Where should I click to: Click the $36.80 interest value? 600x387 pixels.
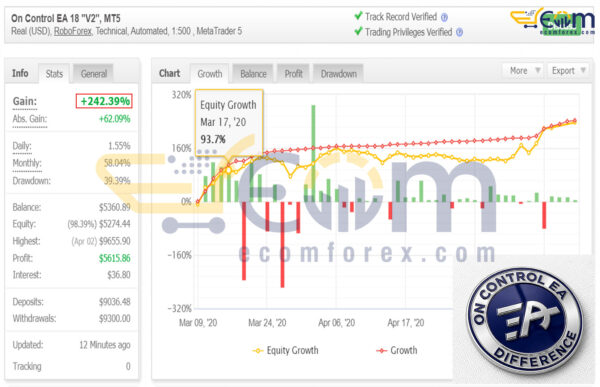[119, 275]
